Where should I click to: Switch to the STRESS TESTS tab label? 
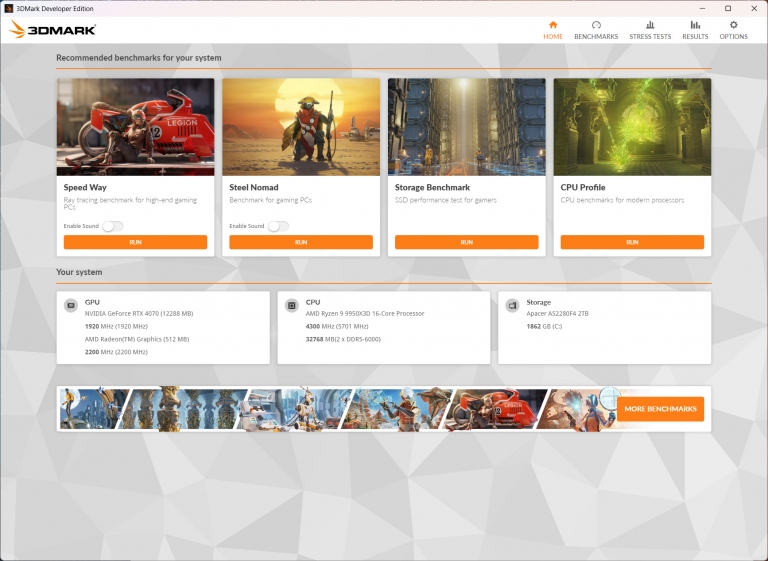coord(650,36)
